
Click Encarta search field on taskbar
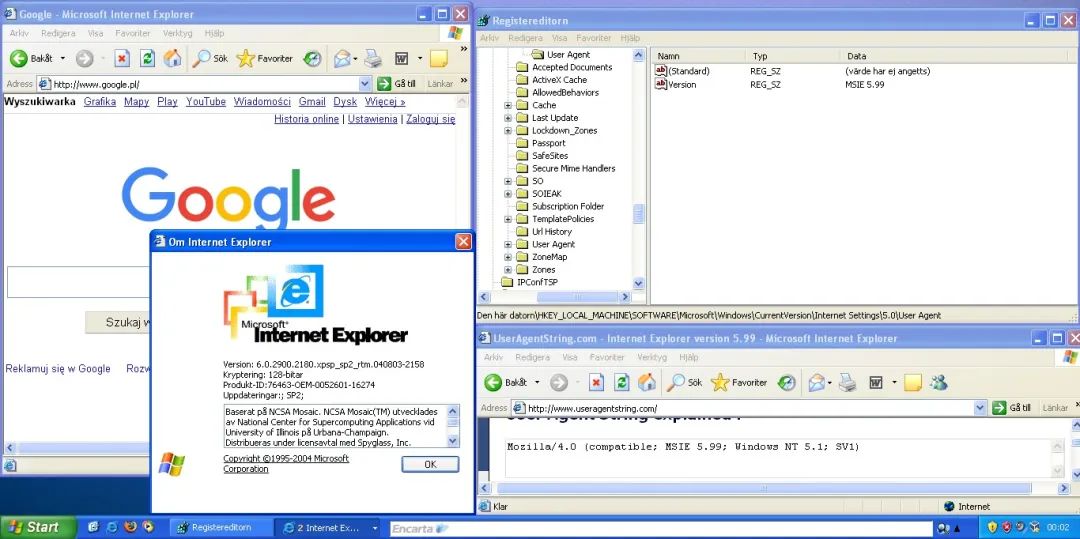[x=661, y=529]
